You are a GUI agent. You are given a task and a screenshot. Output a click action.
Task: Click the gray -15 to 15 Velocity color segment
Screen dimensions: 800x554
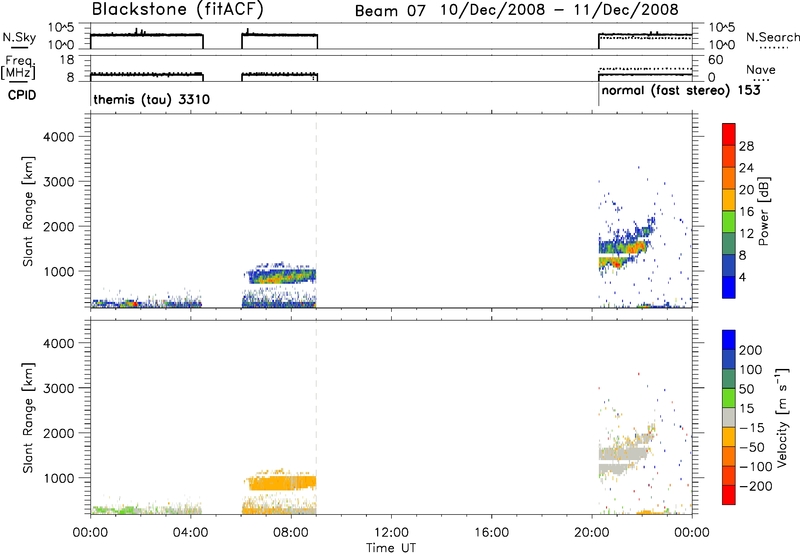click(x=729, y=417)
